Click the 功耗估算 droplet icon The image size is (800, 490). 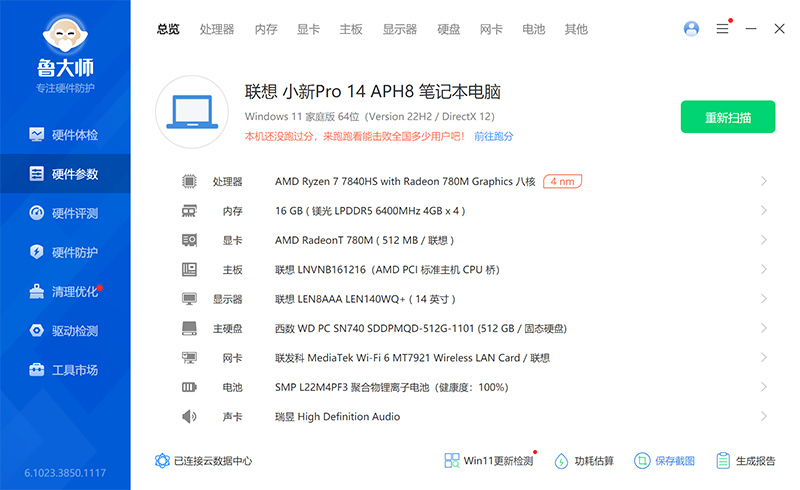[x=561, y=461]
